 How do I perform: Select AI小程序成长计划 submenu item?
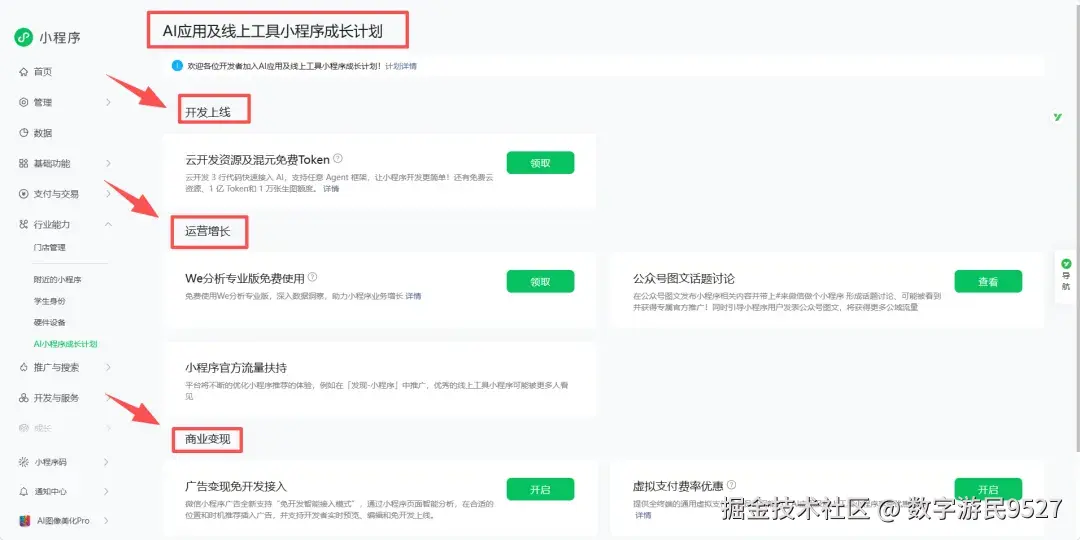pyautogui.click(x=65, y=344)
